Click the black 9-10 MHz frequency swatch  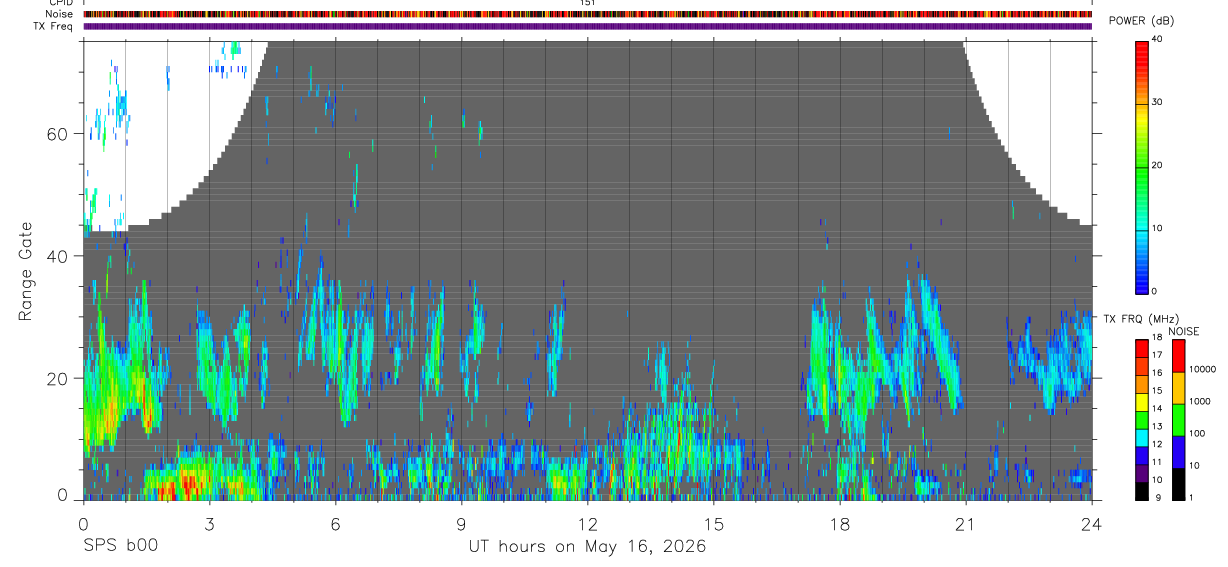(x=1141, y=491)
